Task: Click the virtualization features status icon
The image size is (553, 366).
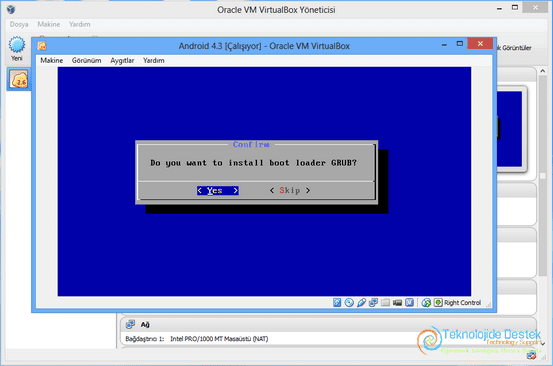Action: [x=409, y=303]
